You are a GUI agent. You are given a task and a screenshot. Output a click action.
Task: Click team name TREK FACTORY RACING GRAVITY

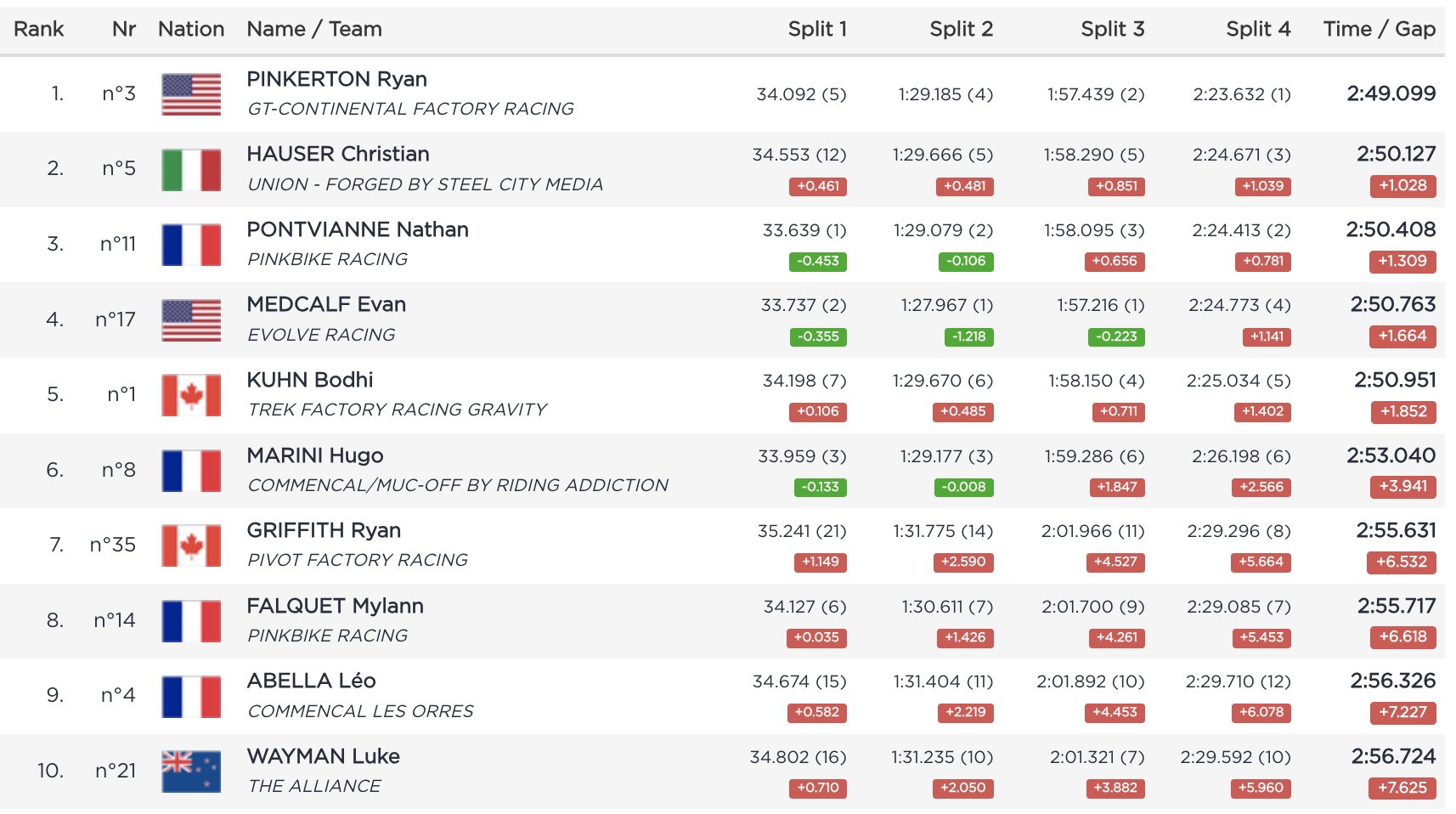[x=397, y=410]
